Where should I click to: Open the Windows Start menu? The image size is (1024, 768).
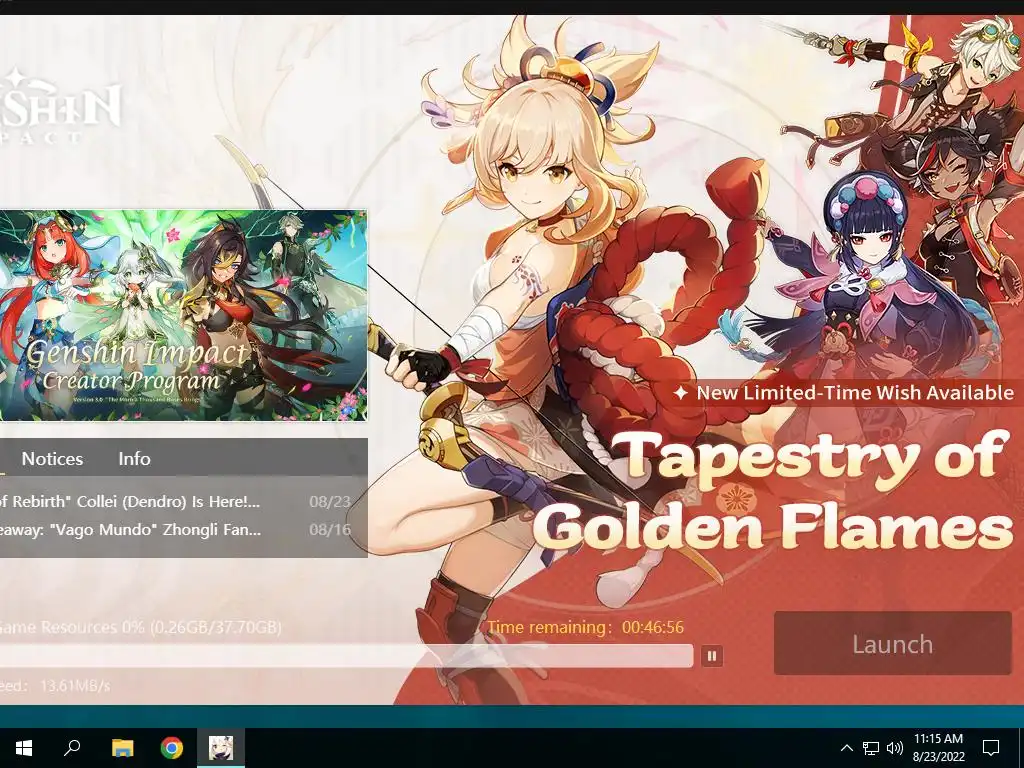point(24,748)
